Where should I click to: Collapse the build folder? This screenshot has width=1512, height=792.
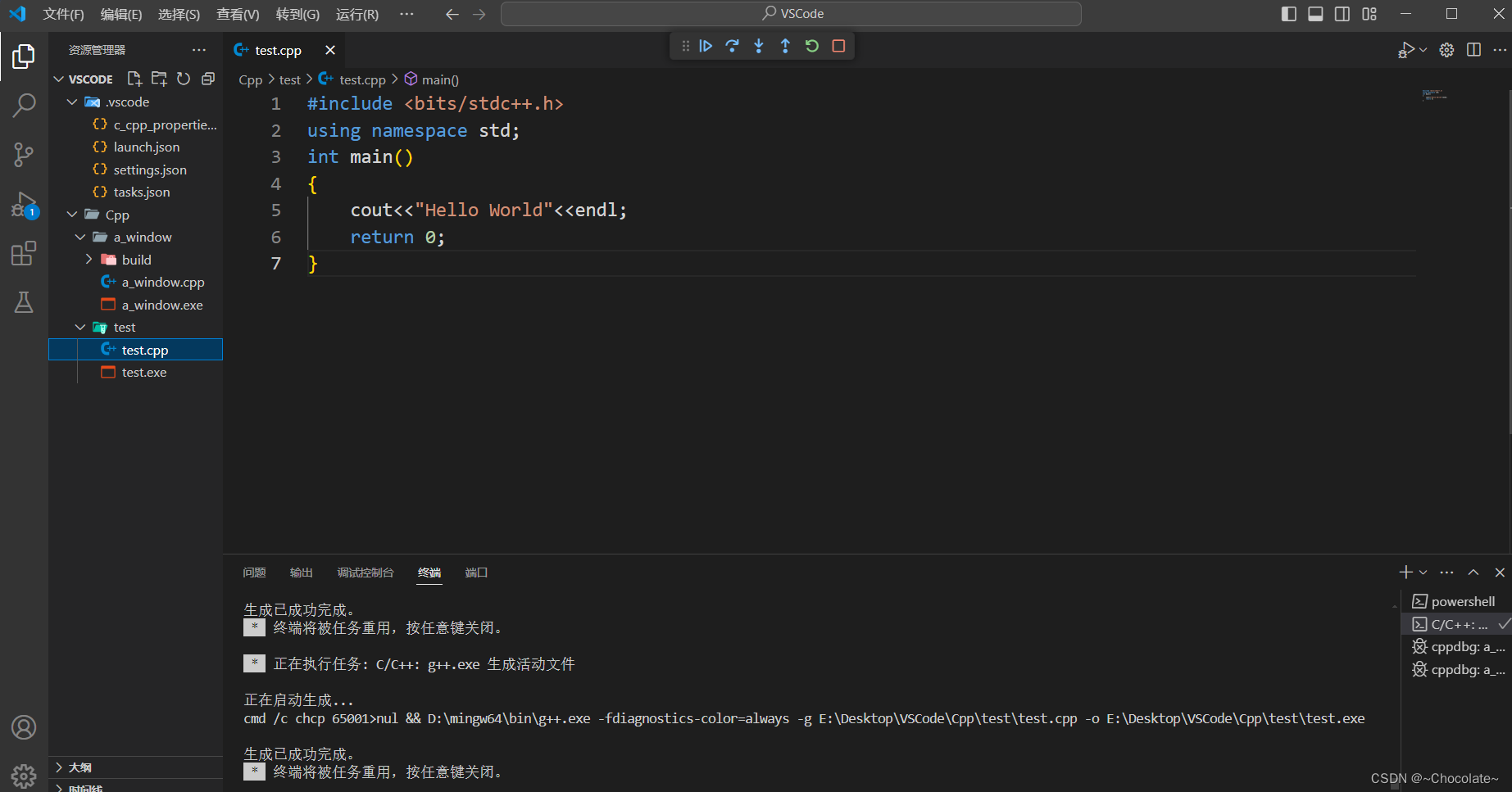89,260
